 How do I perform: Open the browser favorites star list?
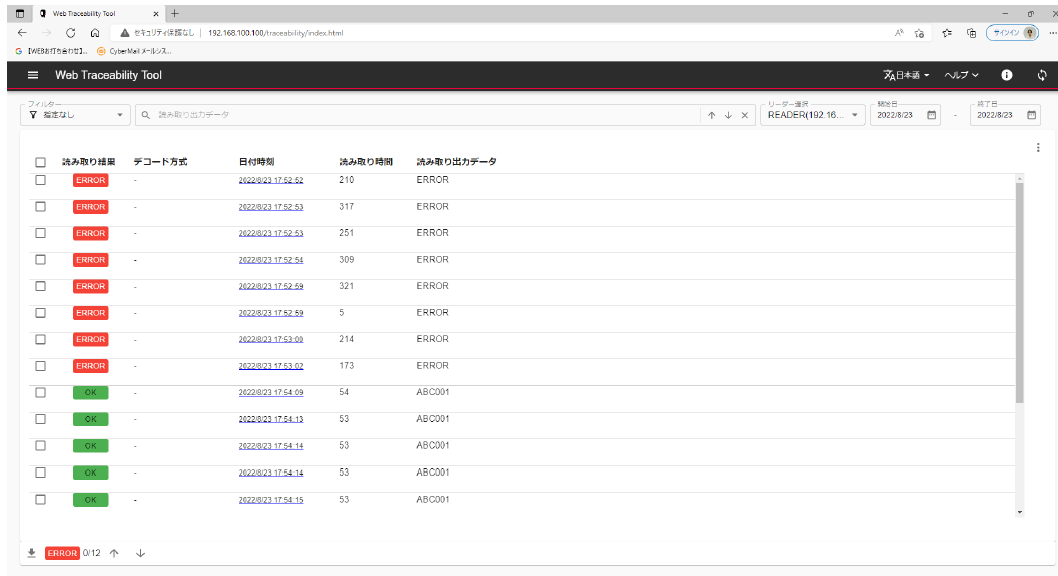coord(947,33)
